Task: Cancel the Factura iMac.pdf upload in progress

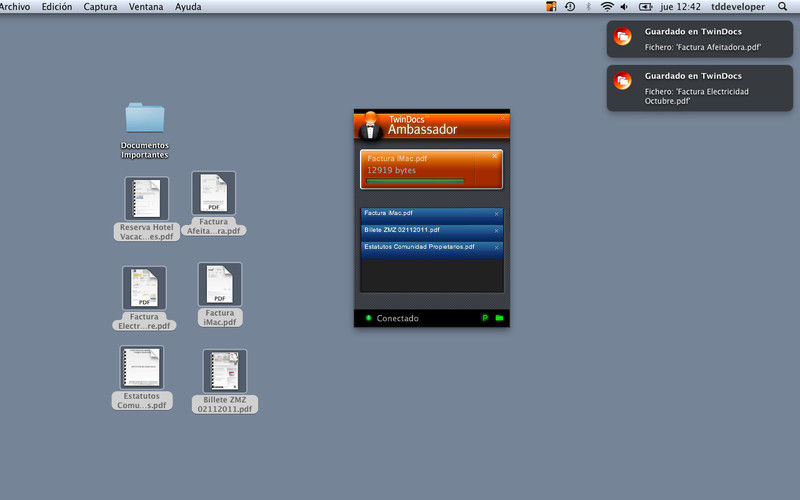Action: coord(494,156)
